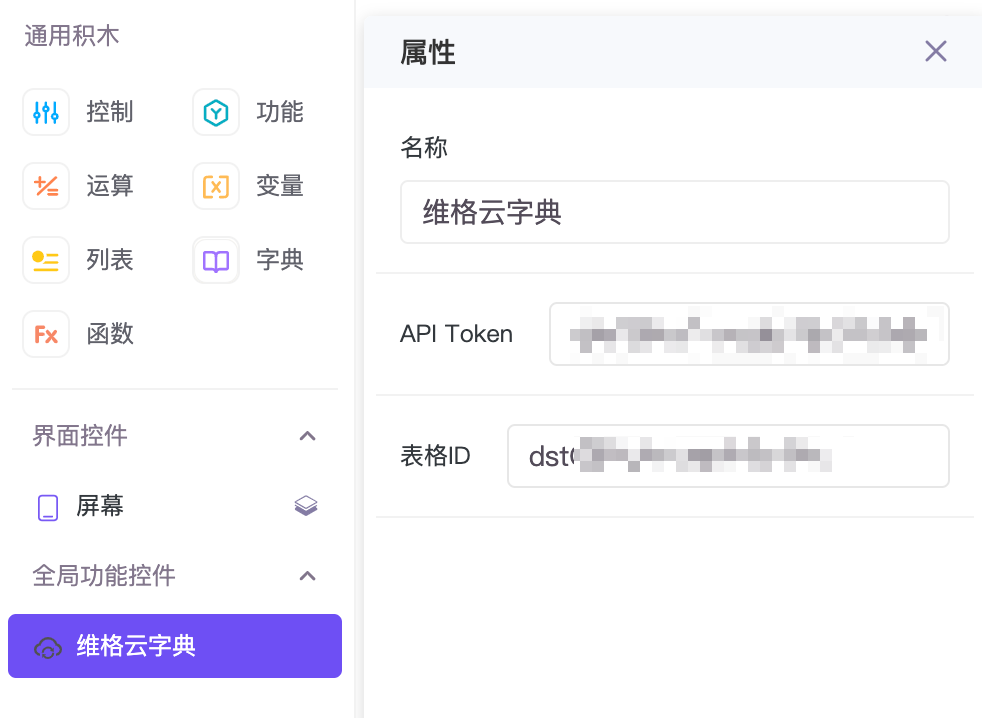The image size is (982, 718).
Task: Click the 界面控件 section title
Action: point(80,435)
